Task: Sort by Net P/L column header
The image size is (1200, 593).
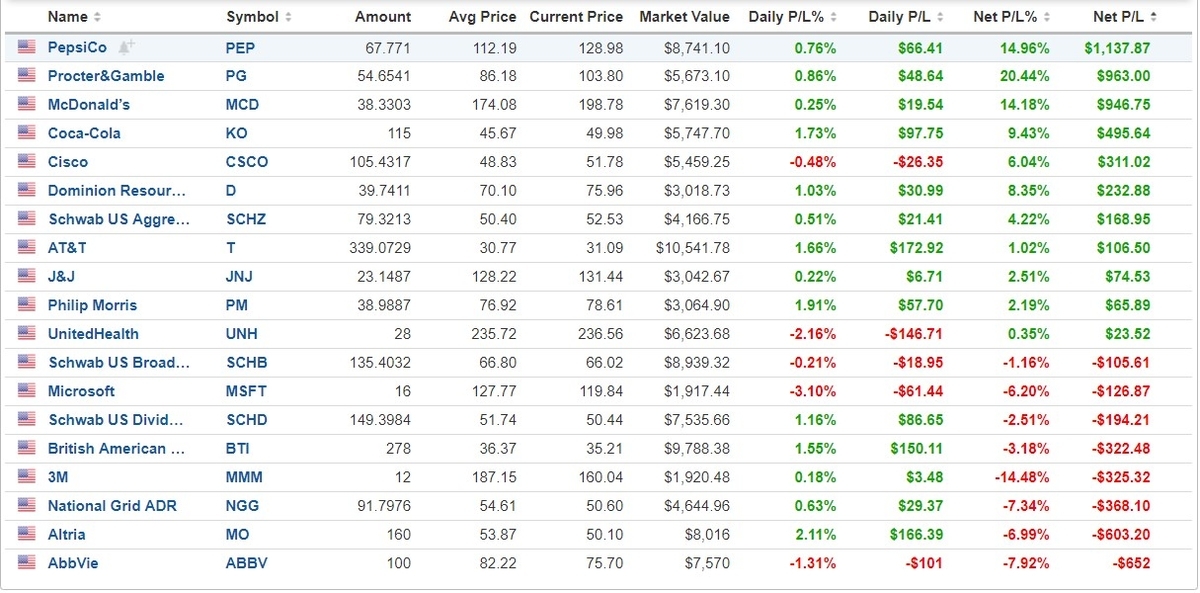Action: pyautogui.click(x=1125, y=17)
